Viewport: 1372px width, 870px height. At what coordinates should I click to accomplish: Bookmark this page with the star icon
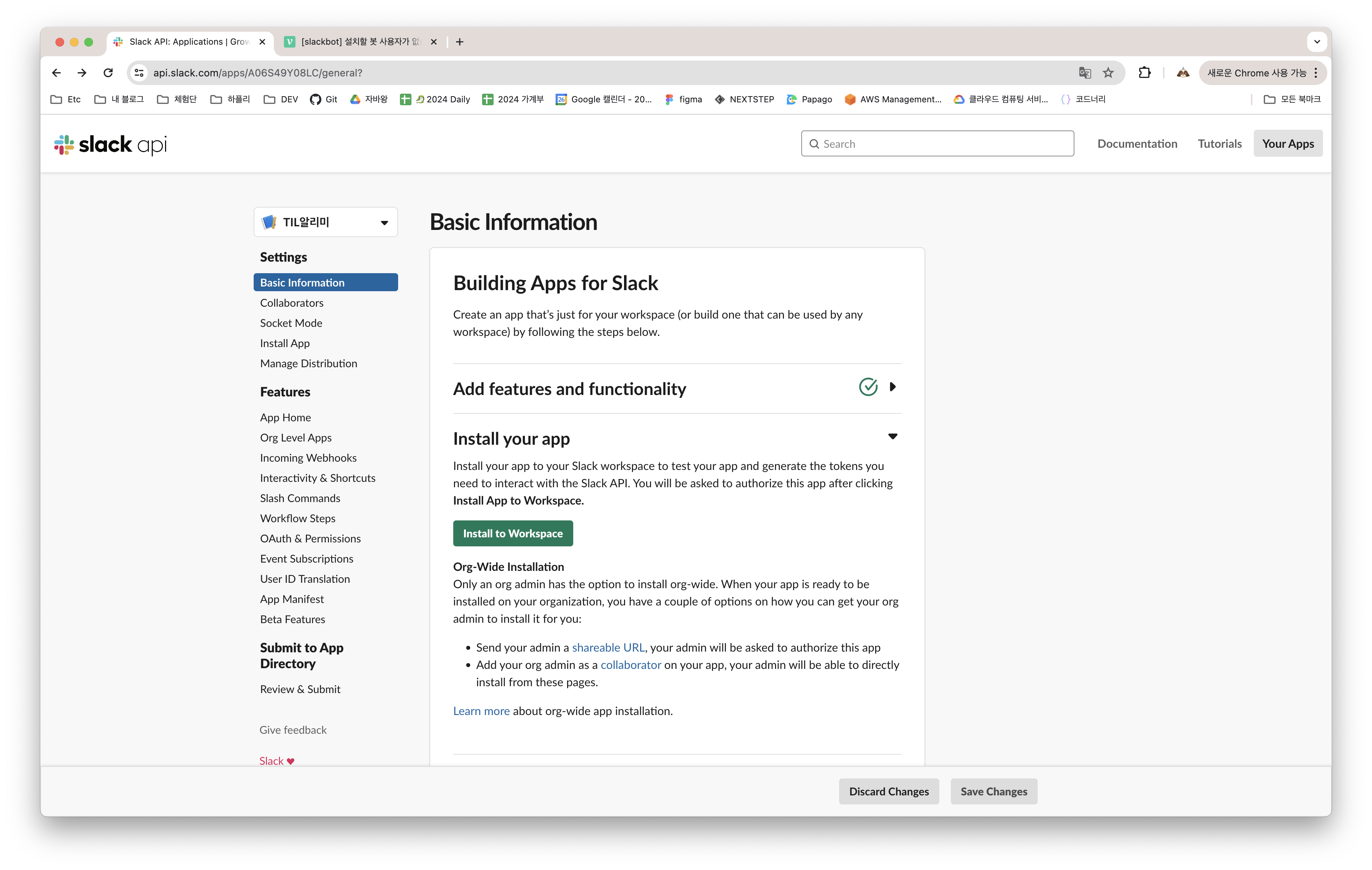(1108, 72)
